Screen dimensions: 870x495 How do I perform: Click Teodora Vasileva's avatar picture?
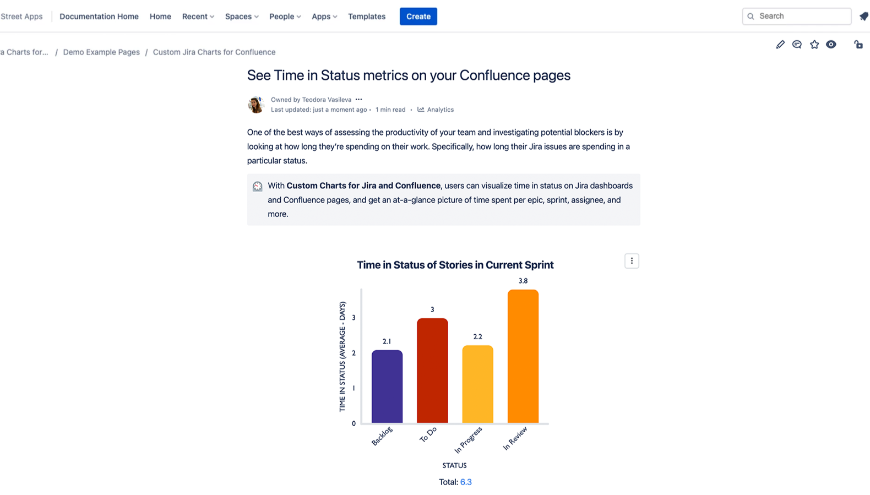[x=256, y=105]
